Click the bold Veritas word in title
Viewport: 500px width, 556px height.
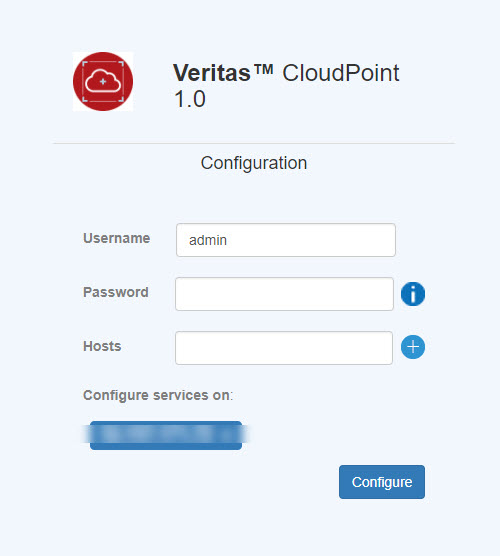coord(212,73)
